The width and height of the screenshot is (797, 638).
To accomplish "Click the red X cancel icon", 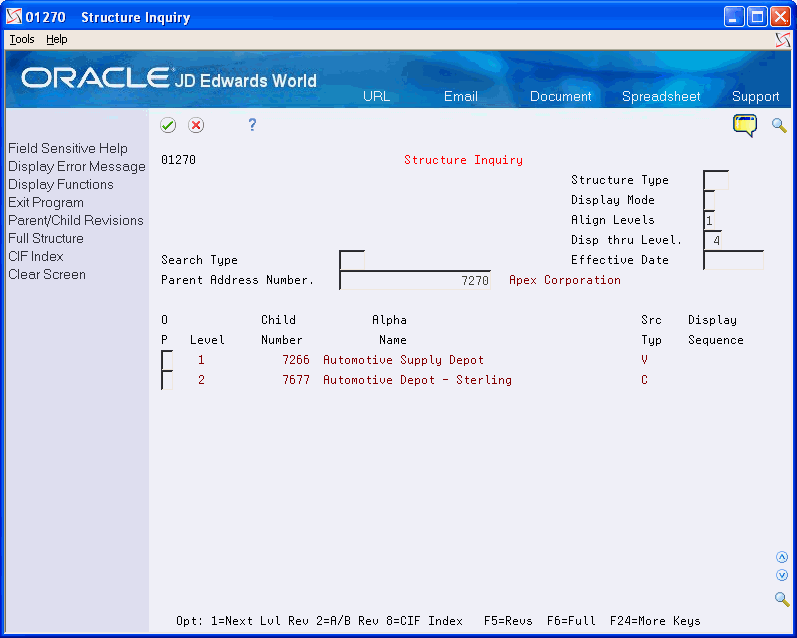I will [196, 125].
